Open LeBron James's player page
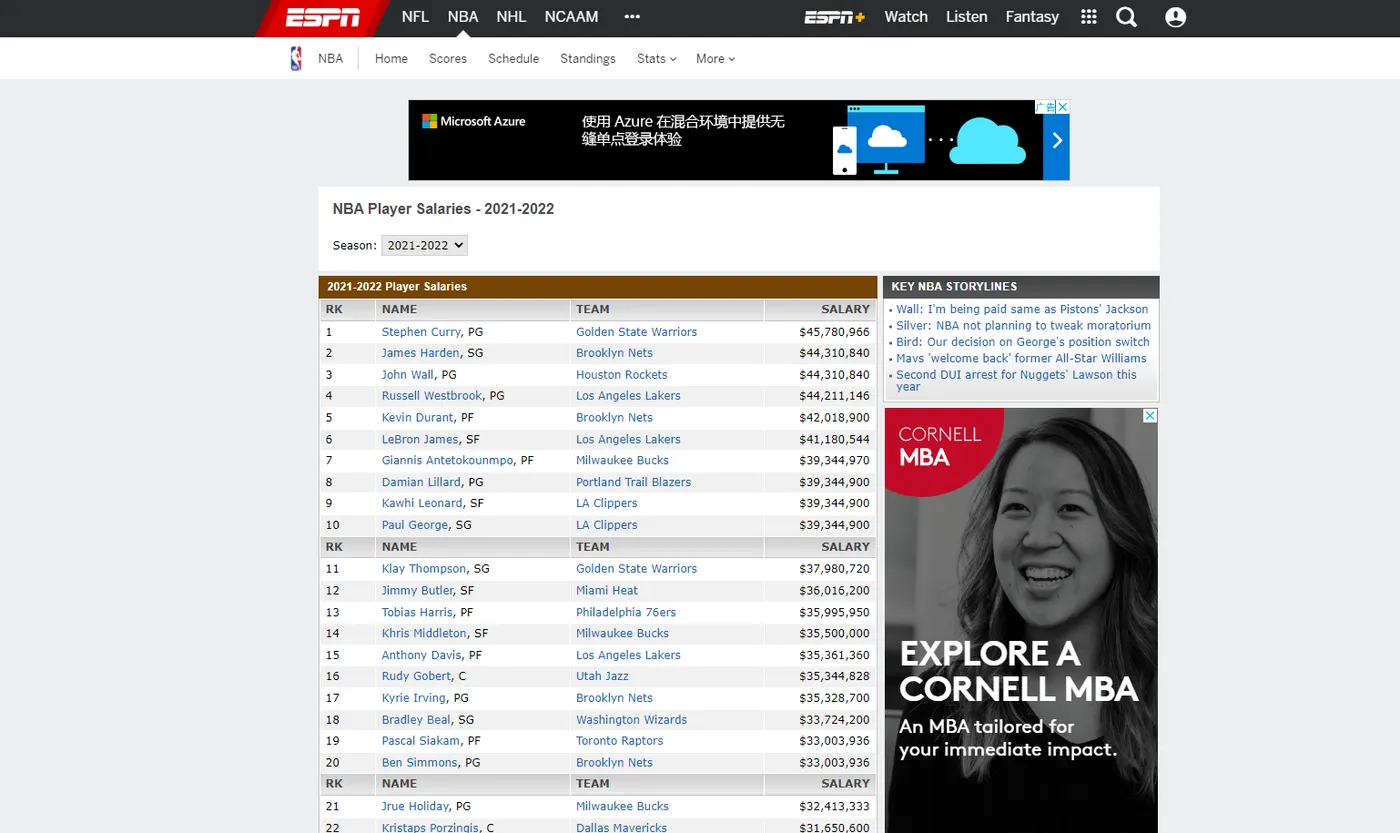 pos(420,439)
